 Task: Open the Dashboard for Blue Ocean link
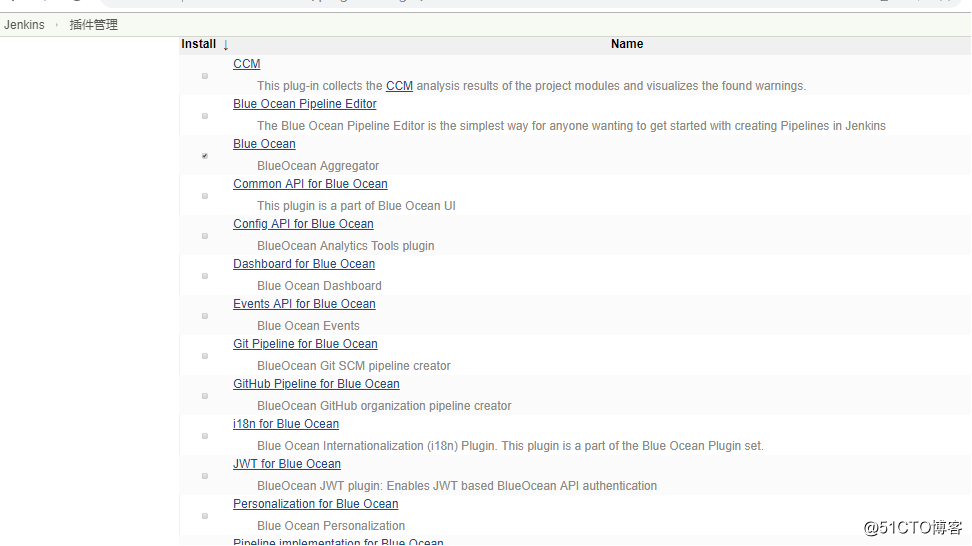pyautogui.click(x=304, y=263)
